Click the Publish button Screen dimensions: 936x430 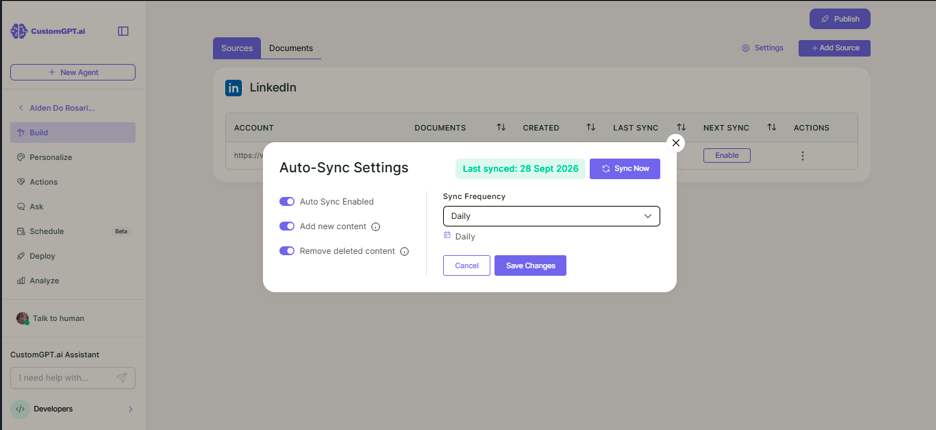(840, 19)
